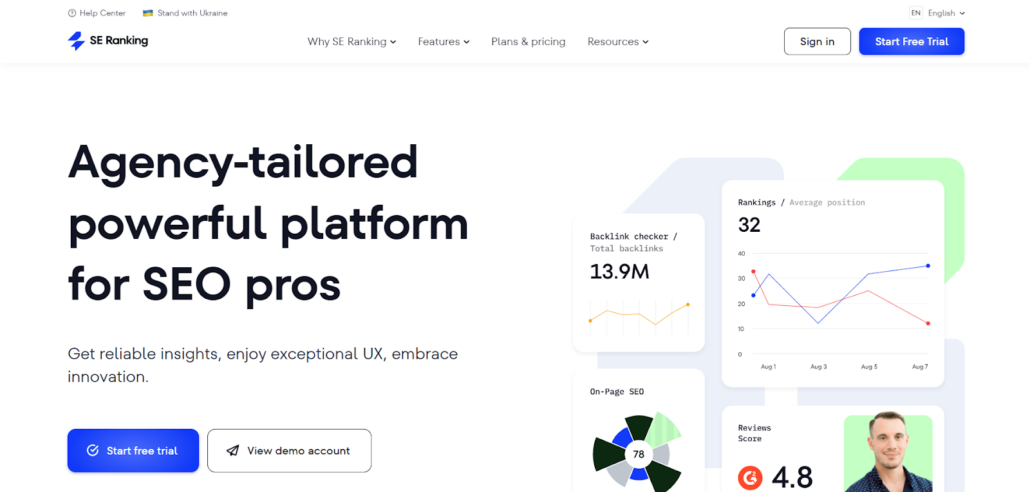Click the final blue data point on rankings chart
The image size is (1030, 492).
click(928, 266)
